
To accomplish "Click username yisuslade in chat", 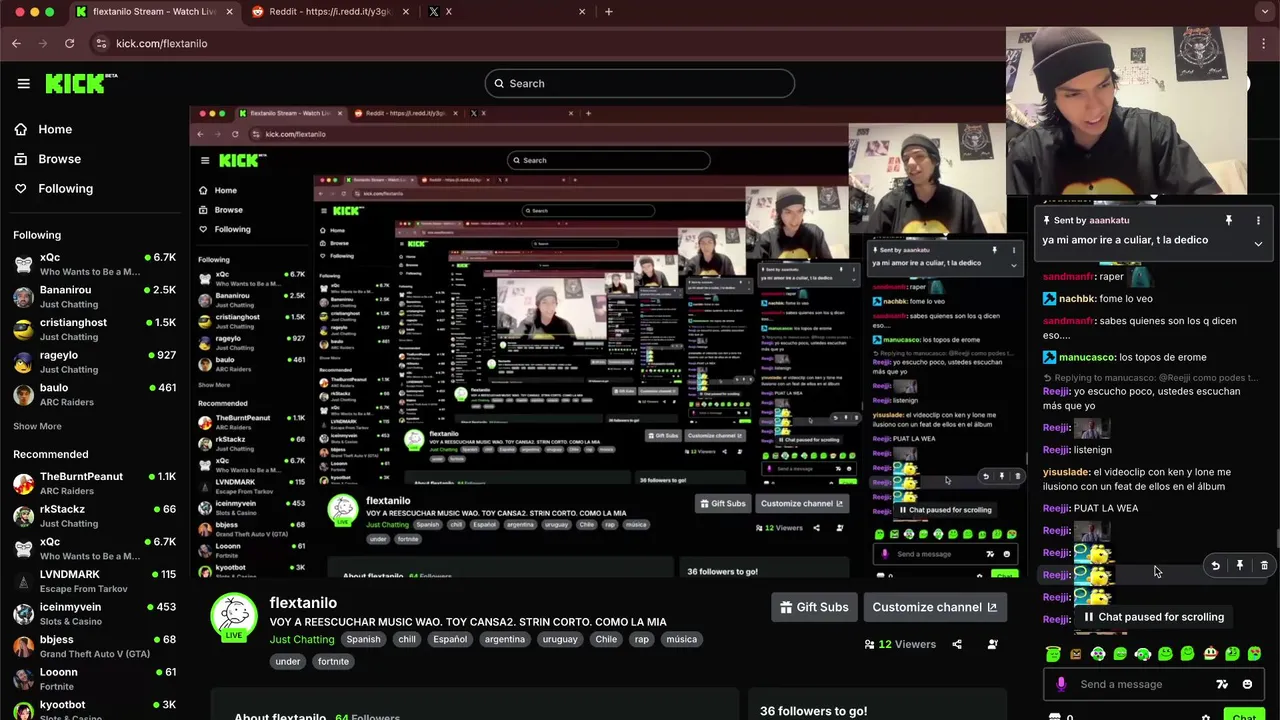I will (1065, 472).
